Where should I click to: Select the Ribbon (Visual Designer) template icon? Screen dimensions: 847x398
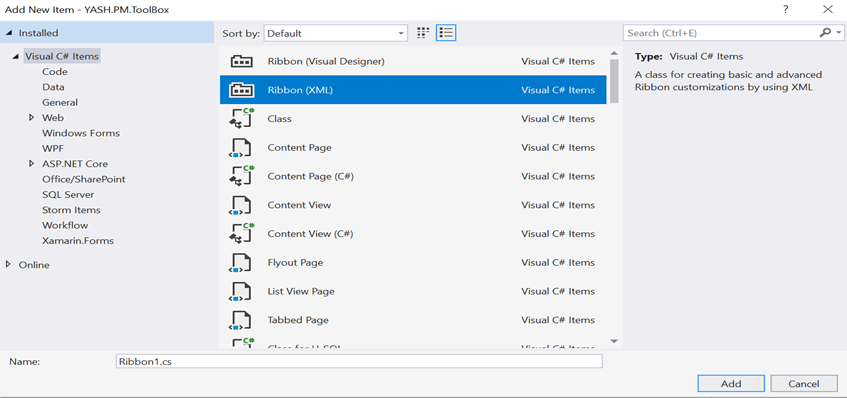242,62
